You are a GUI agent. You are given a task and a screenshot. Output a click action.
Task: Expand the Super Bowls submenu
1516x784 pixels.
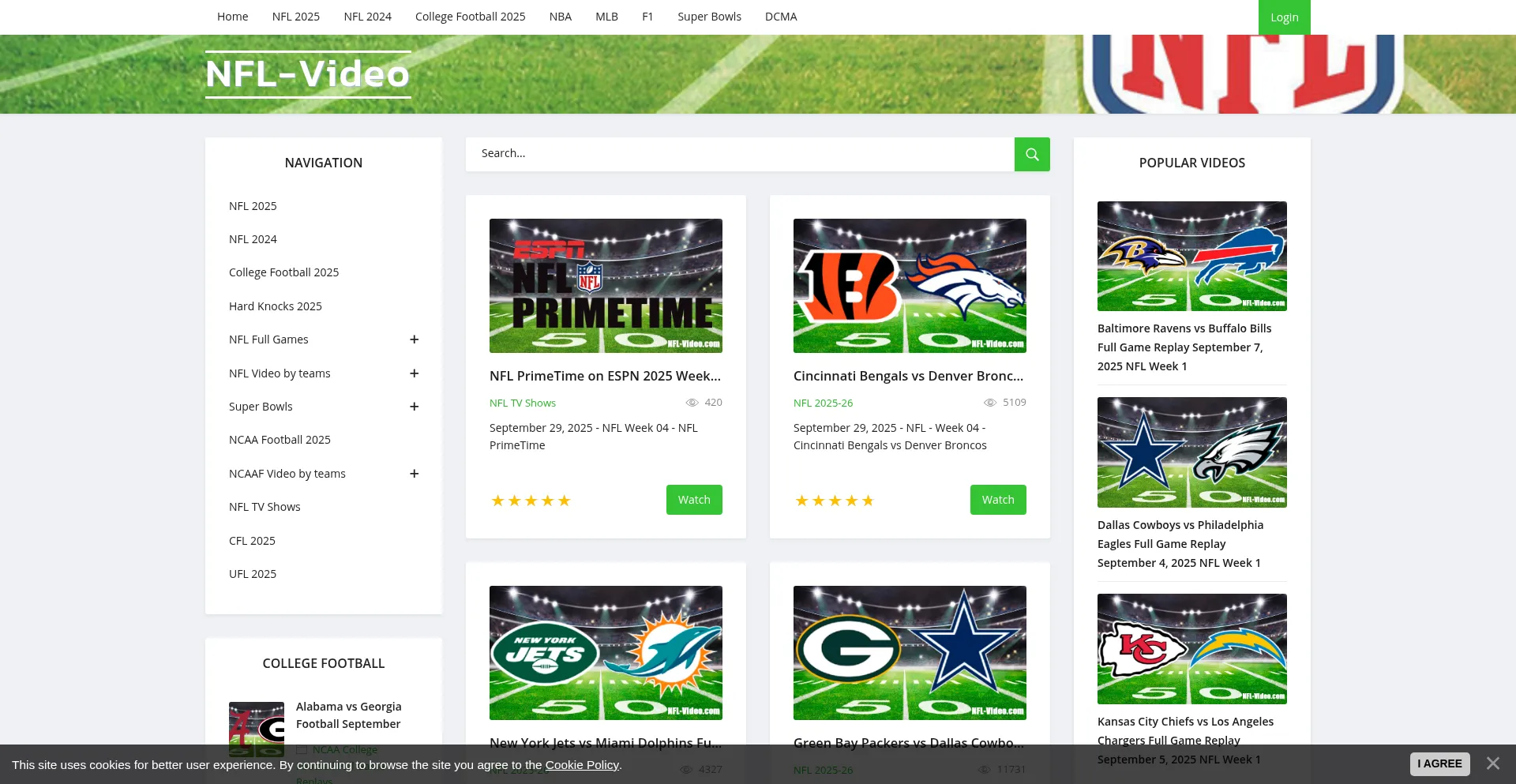click(x=414, y=407)
